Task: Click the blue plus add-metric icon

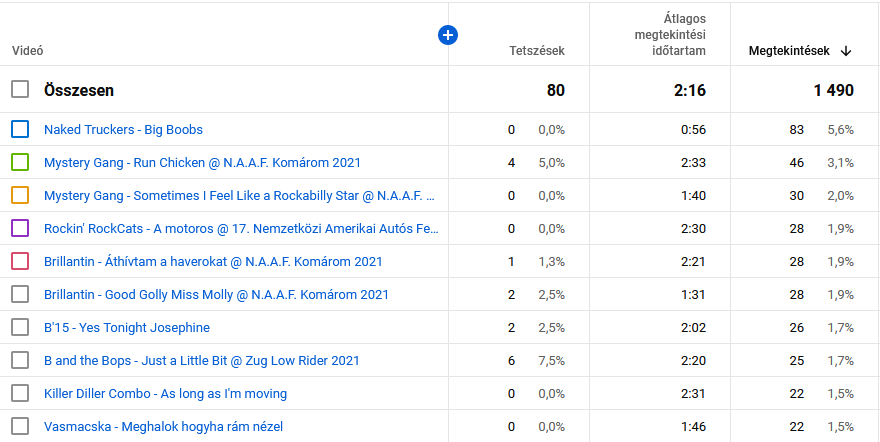Action: point(448,35)
